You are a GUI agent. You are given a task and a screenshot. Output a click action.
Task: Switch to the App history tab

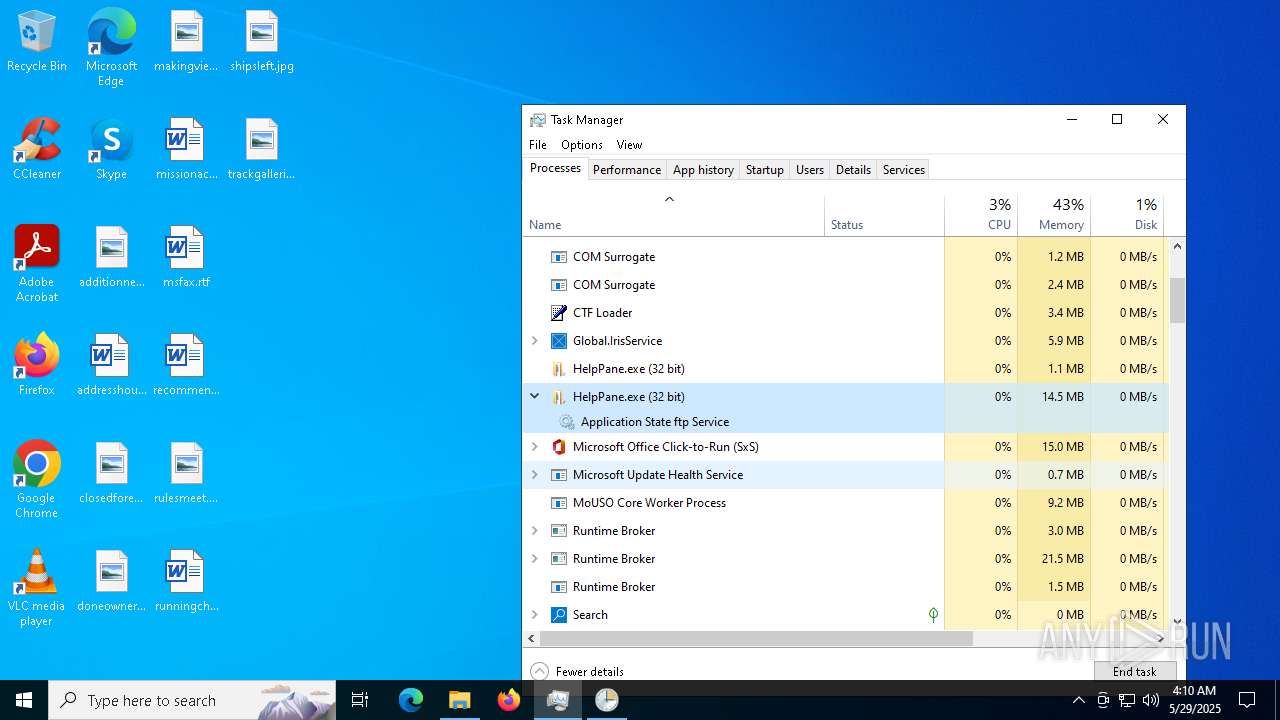click(703, 170)
